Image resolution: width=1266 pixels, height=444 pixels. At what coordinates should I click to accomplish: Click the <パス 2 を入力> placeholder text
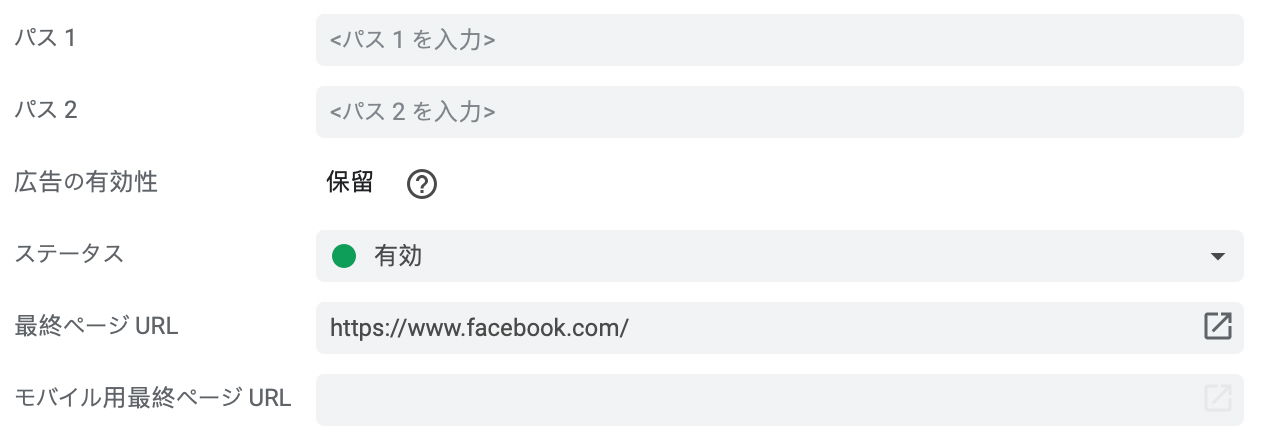413,112
